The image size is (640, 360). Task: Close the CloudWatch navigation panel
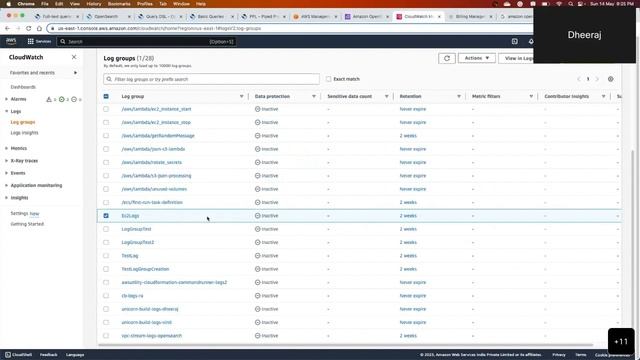74,57
